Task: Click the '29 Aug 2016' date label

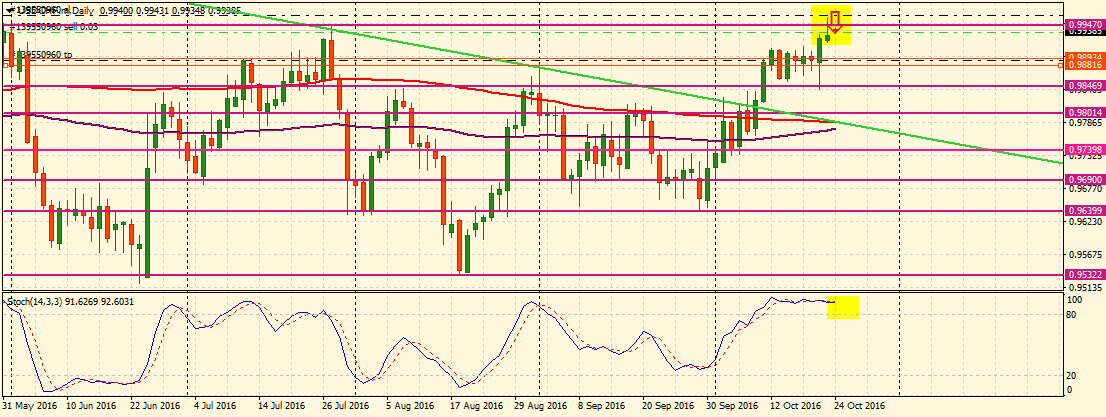Action: point(541,406)
